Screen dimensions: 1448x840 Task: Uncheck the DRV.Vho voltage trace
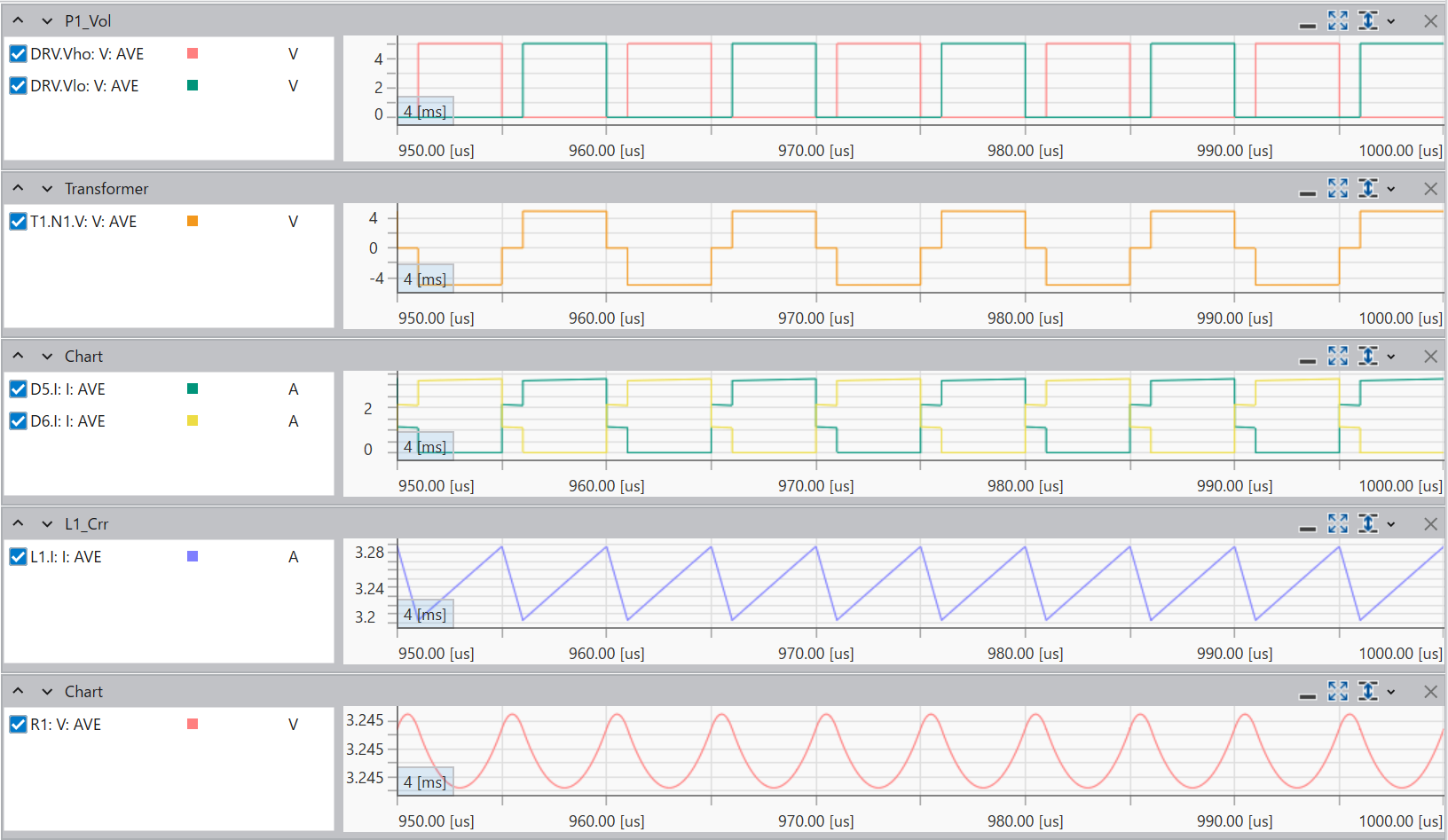(18, 54)
